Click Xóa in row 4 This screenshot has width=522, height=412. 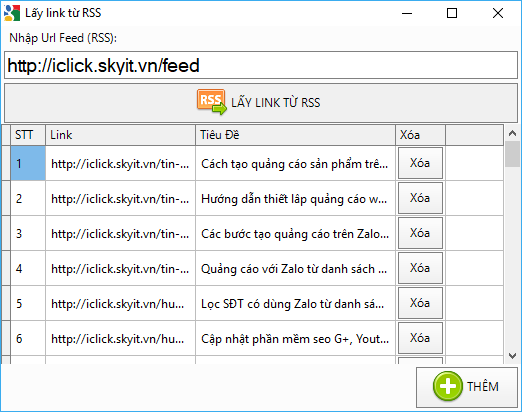(420, 268)
